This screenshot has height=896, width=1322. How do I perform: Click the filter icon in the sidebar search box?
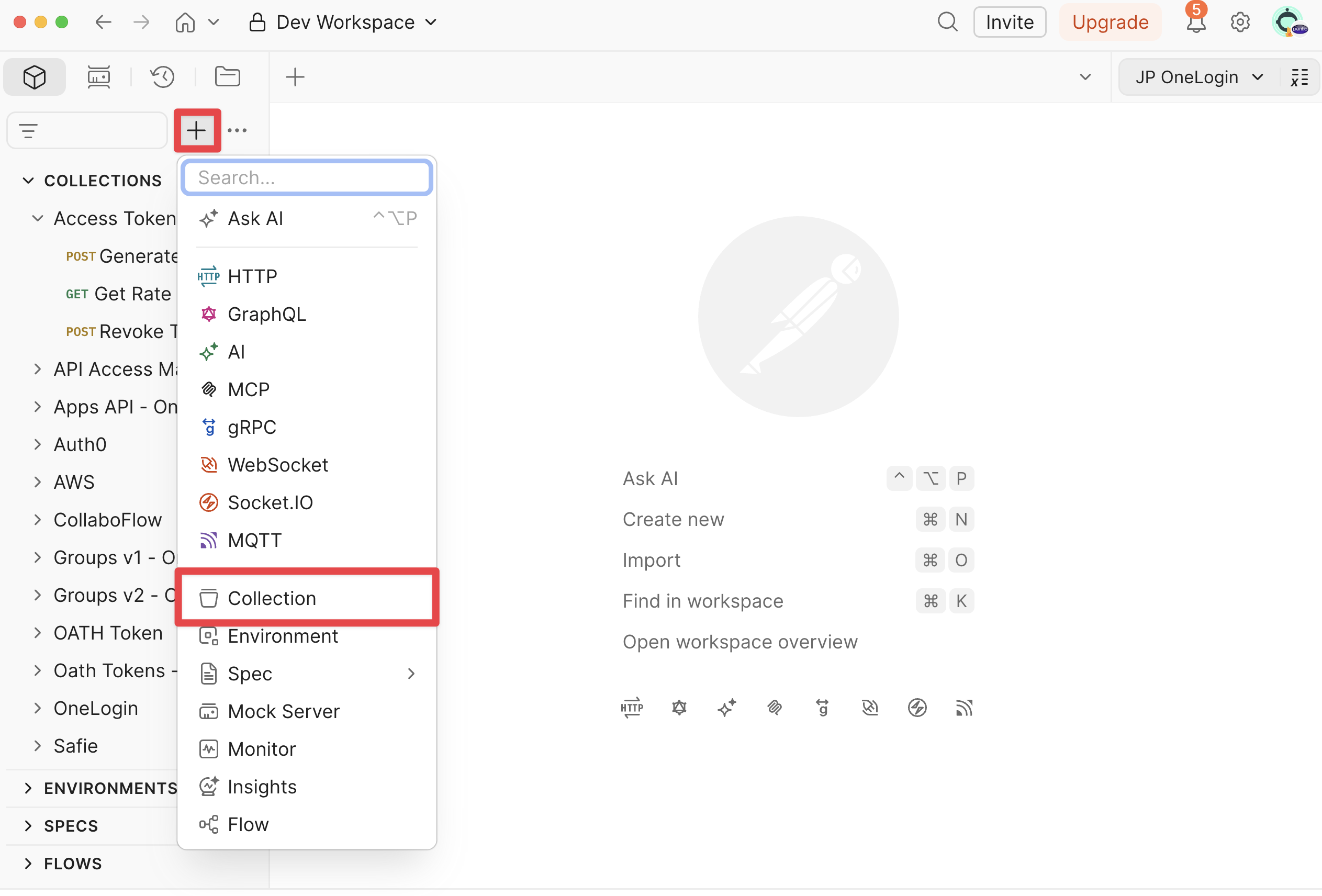(x=28, y=131)
